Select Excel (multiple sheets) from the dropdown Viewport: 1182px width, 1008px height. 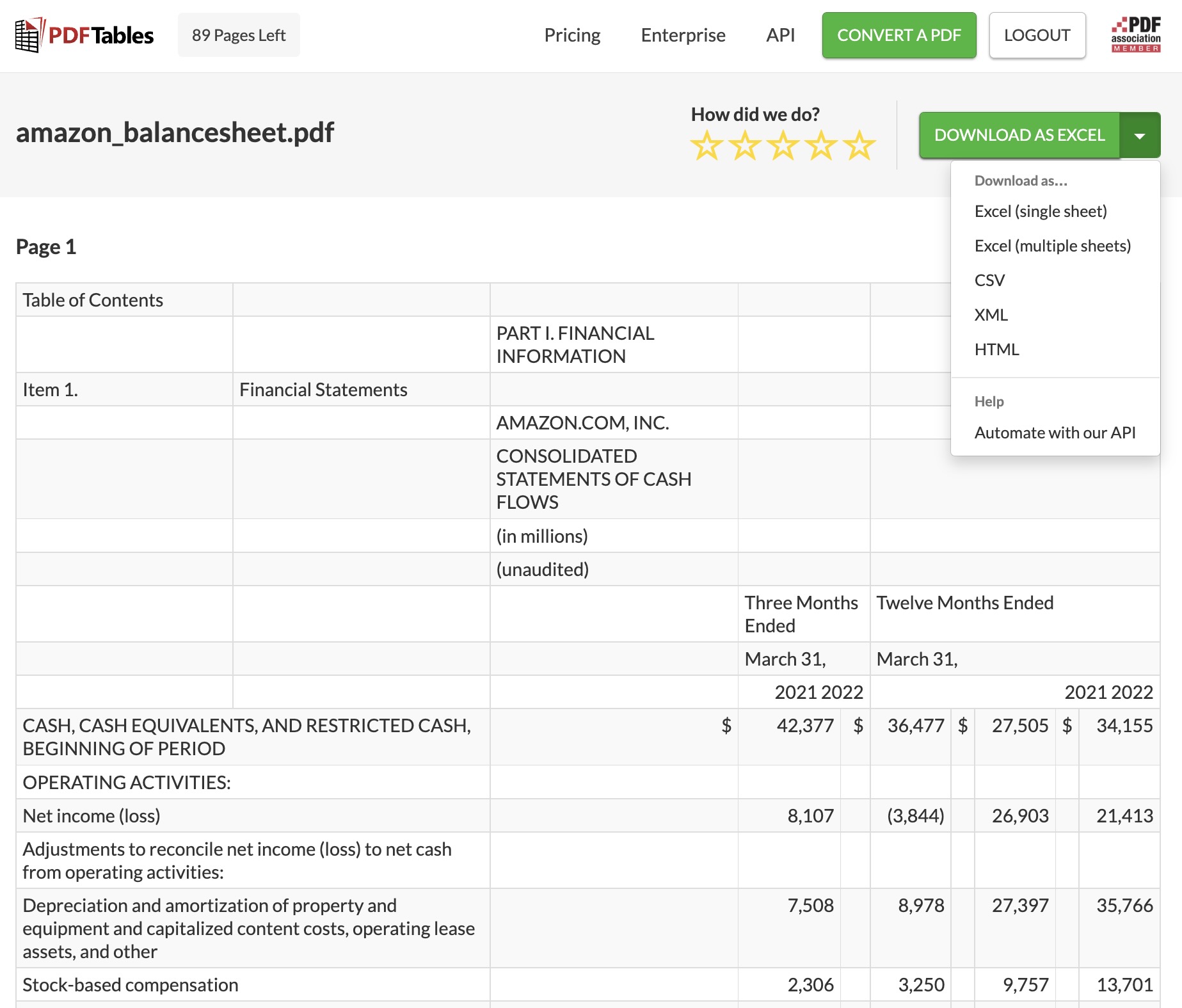pos(1053,246)
